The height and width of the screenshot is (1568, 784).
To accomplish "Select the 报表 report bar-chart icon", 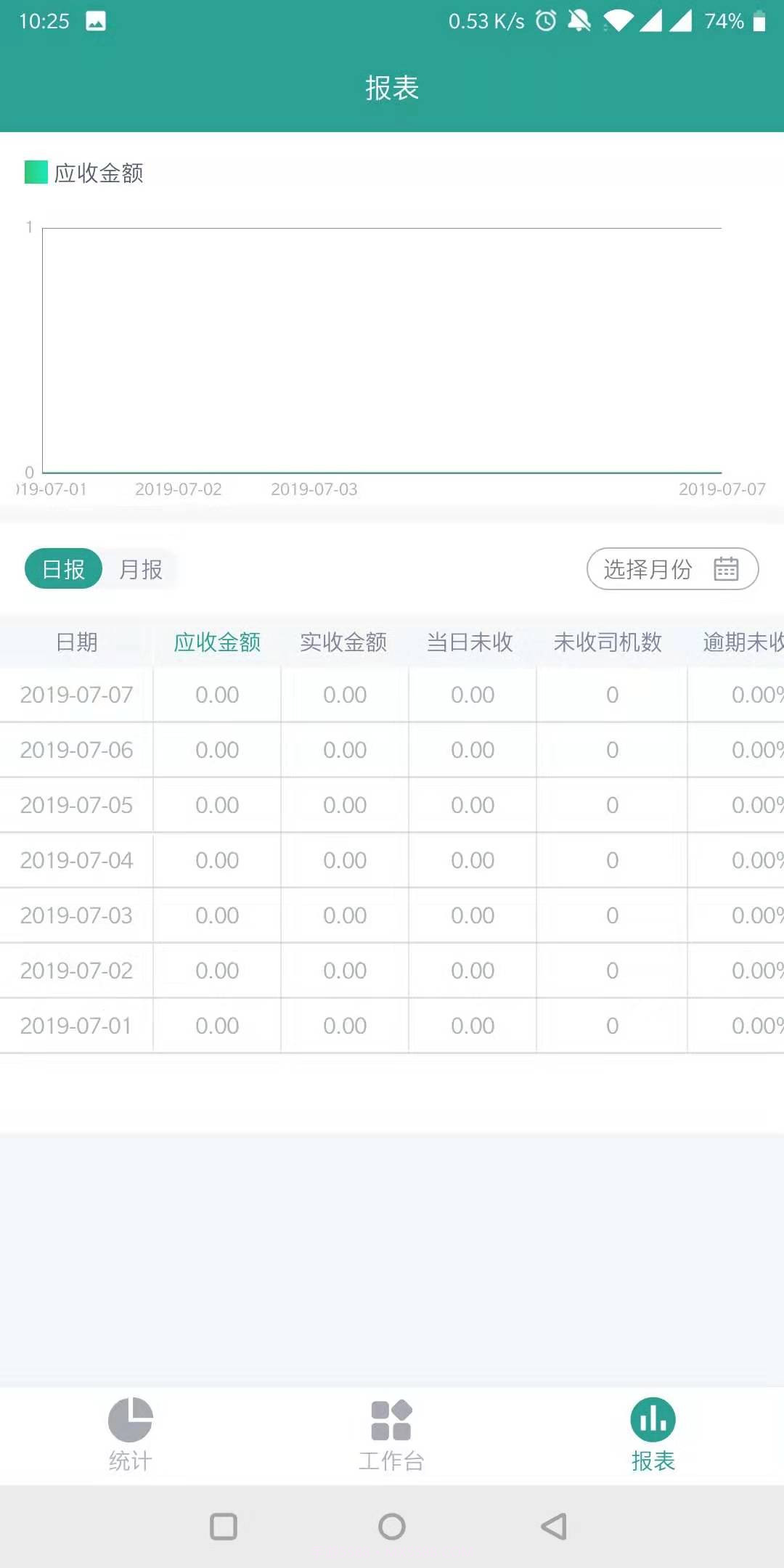I will [653, 1419].
